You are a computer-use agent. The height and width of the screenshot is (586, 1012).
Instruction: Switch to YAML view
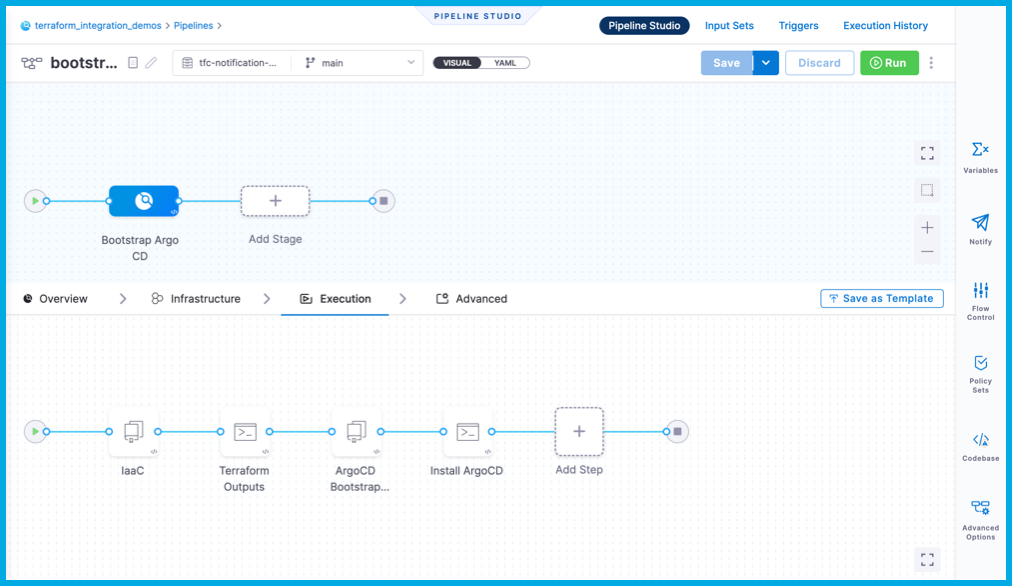[505, 63]
